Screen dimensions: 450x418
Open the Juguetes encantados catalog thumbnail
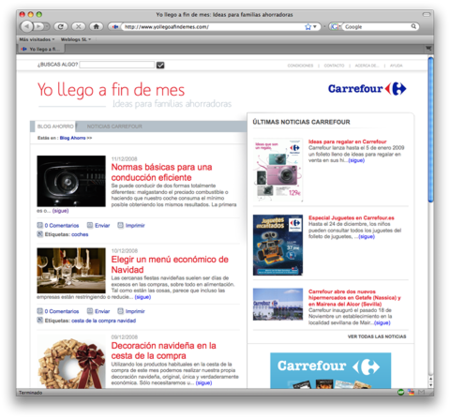click(278, 245)
